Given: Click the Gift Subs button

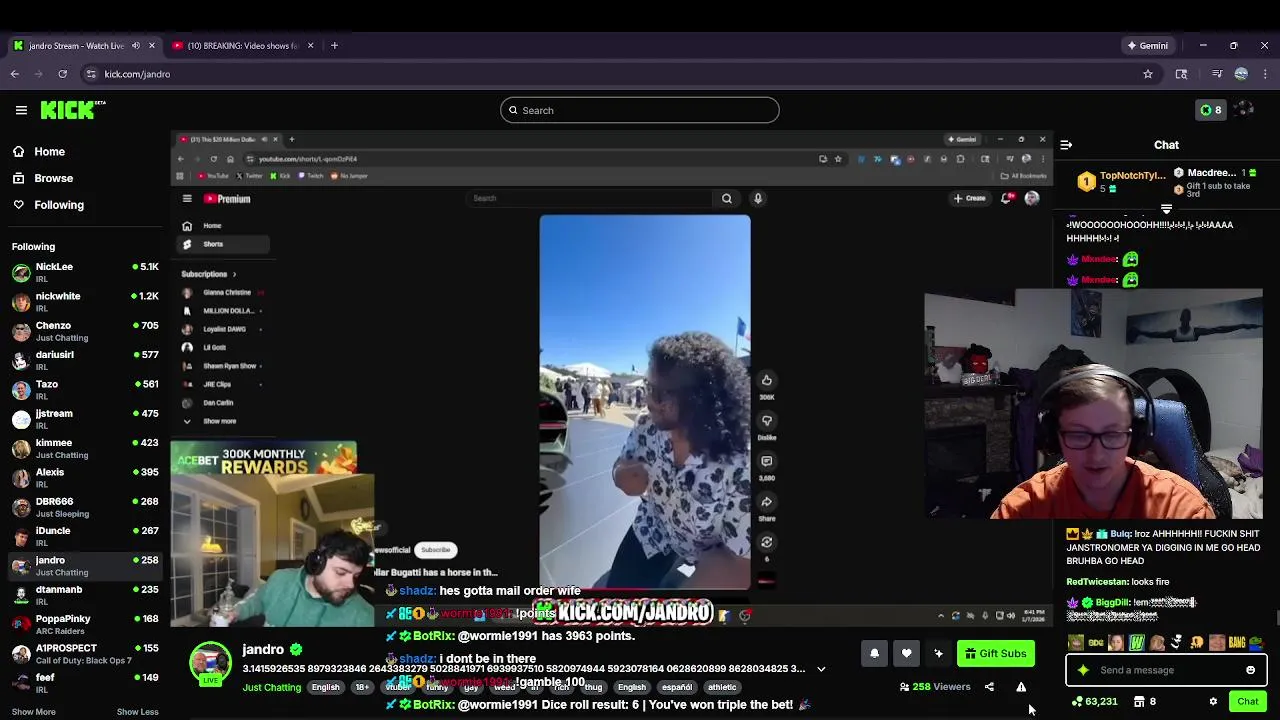Looking at the screenshot, I should 996,654.
